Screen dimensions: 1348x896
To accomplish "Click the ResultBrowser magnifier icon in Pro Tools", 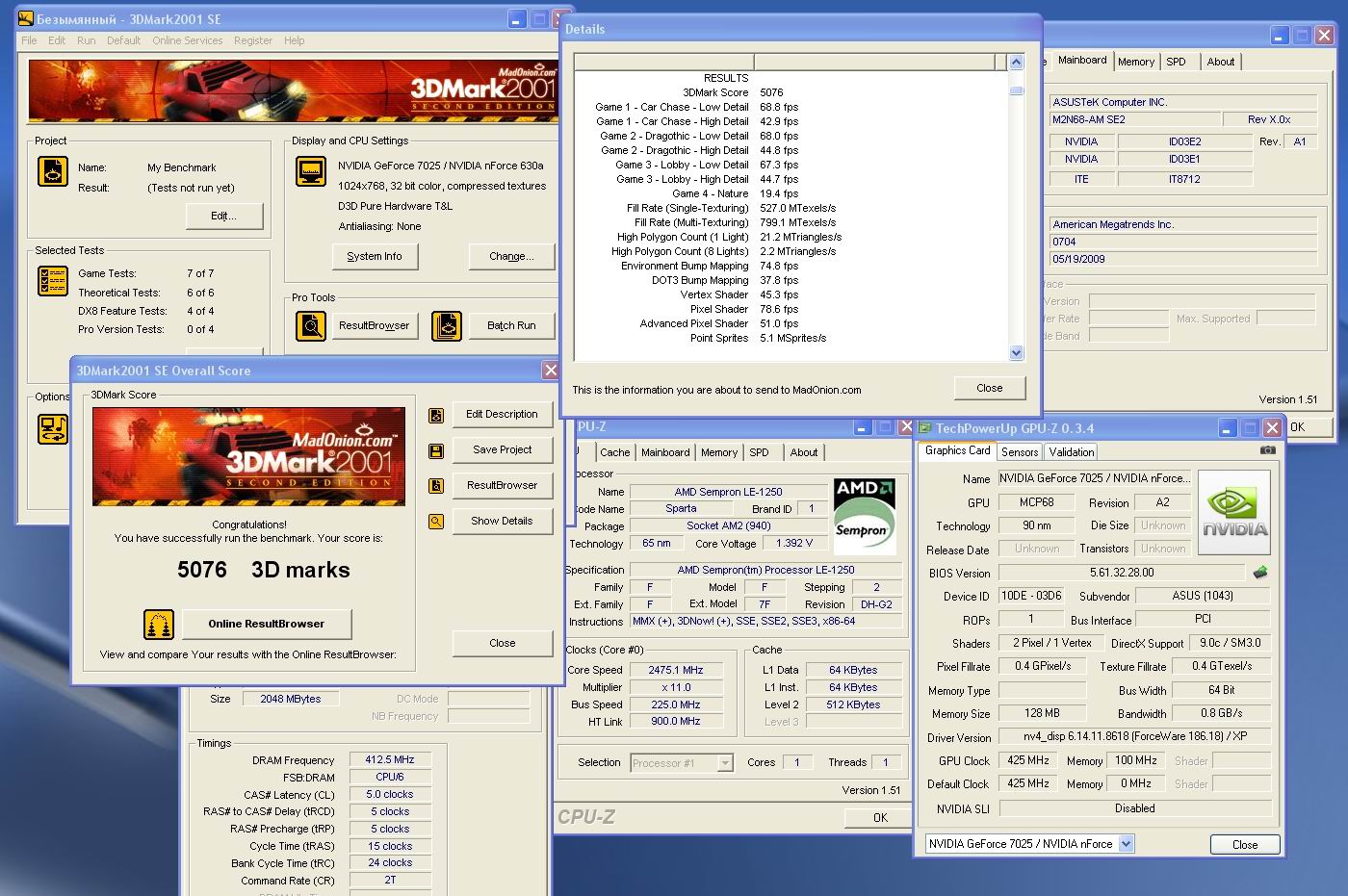I will point(311,326).
